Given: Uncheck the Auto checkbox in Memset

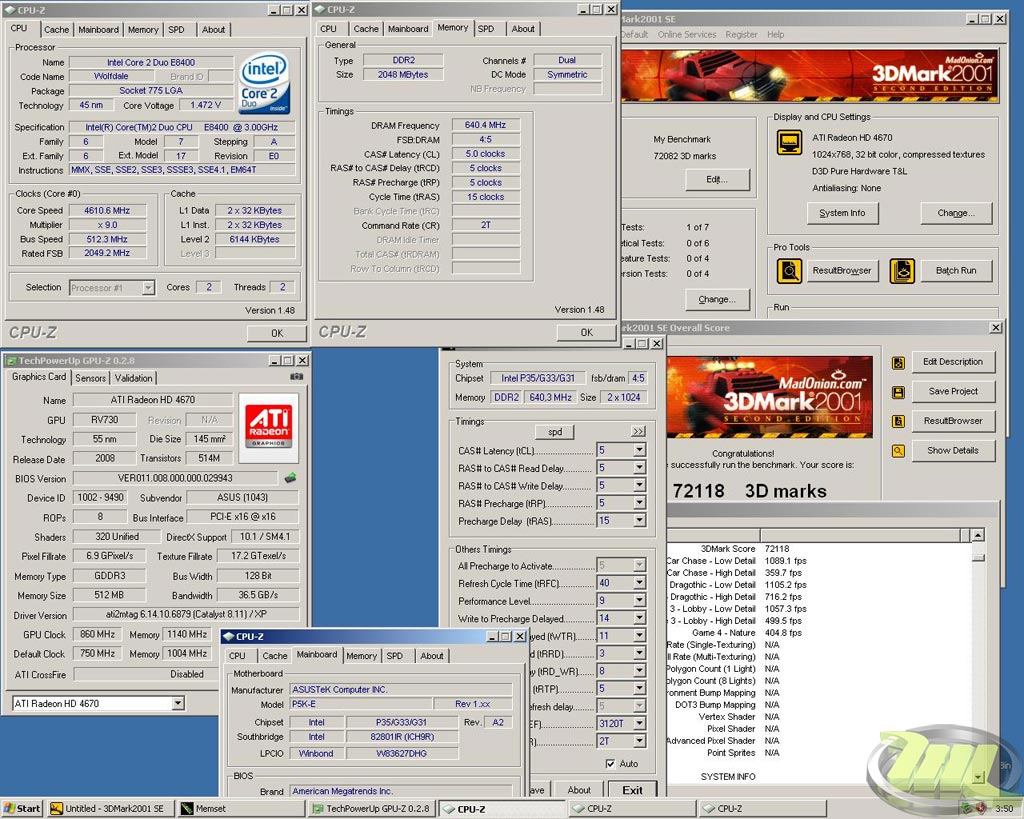Looking at the screenshot, I should tap(610, 764).
